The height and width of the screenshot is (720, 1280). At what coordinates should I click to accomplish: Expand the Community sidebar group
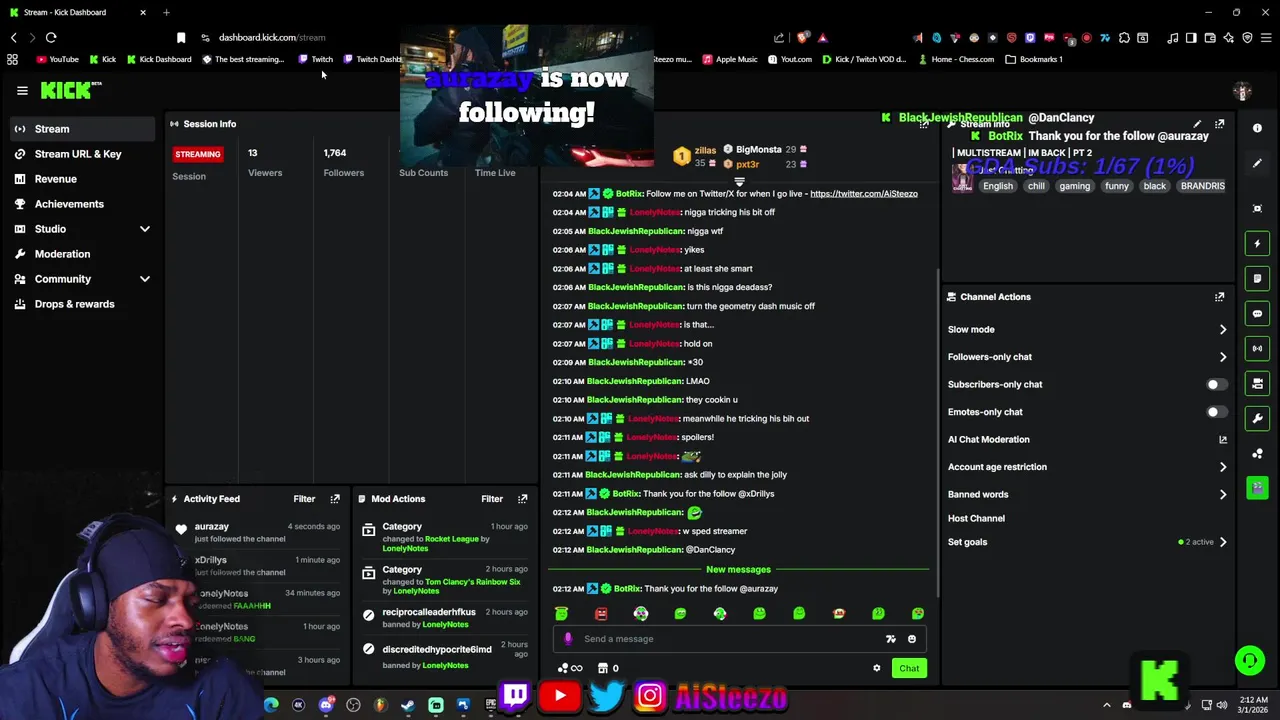[81, 279]
